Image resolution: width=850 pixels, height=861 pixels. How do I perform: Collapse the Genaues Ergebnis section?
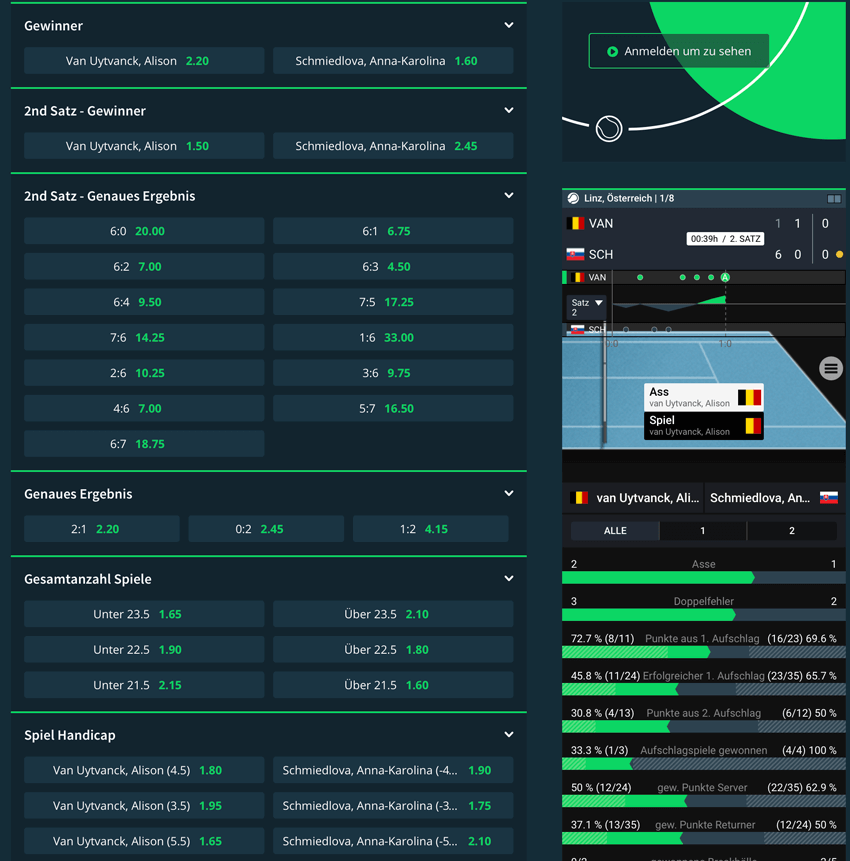pyautogui.click(x=509, y=494)
